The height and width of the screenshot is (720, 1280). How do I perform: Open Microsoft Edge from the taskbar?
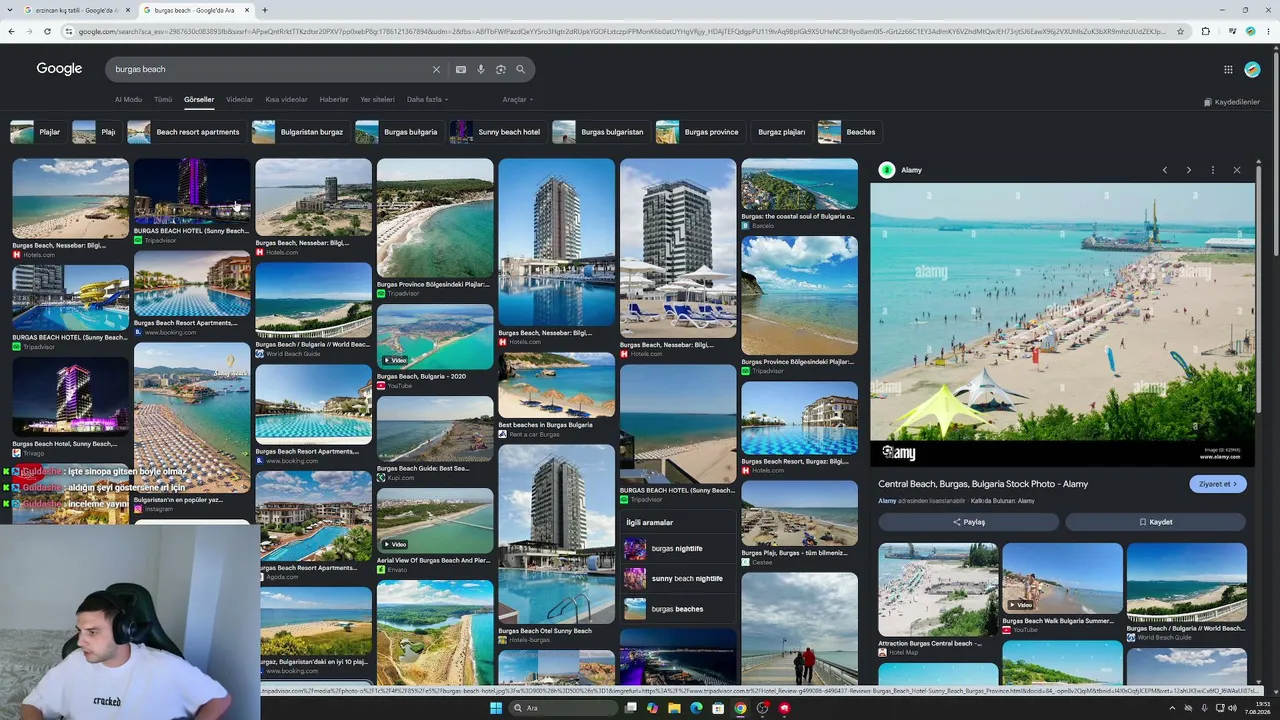coord(696,708)
